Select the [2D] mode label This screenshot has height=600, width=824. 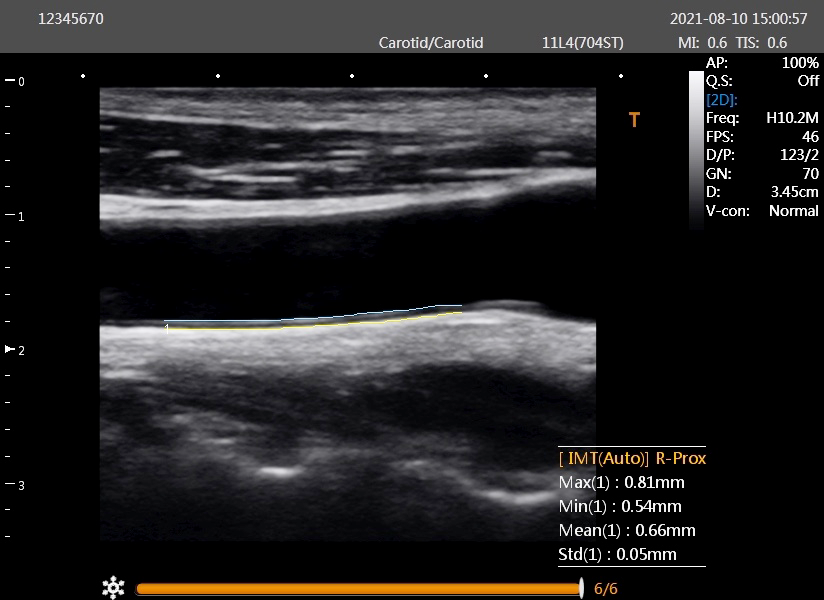[722, 99]
